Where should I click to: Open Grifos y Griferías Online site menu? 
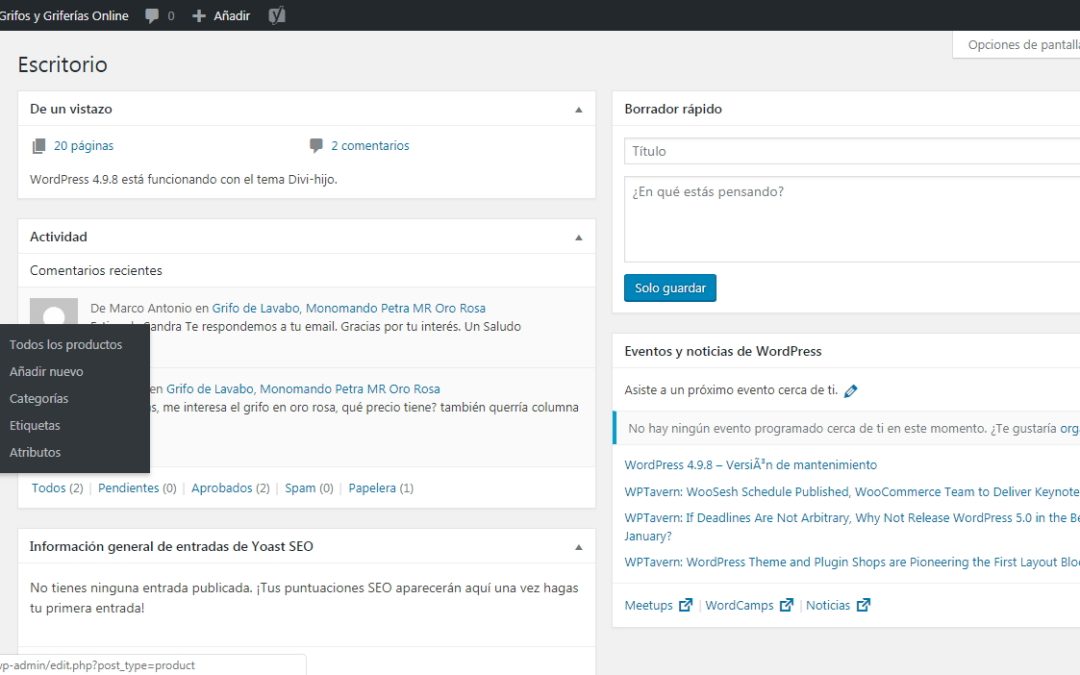point(64,16)
